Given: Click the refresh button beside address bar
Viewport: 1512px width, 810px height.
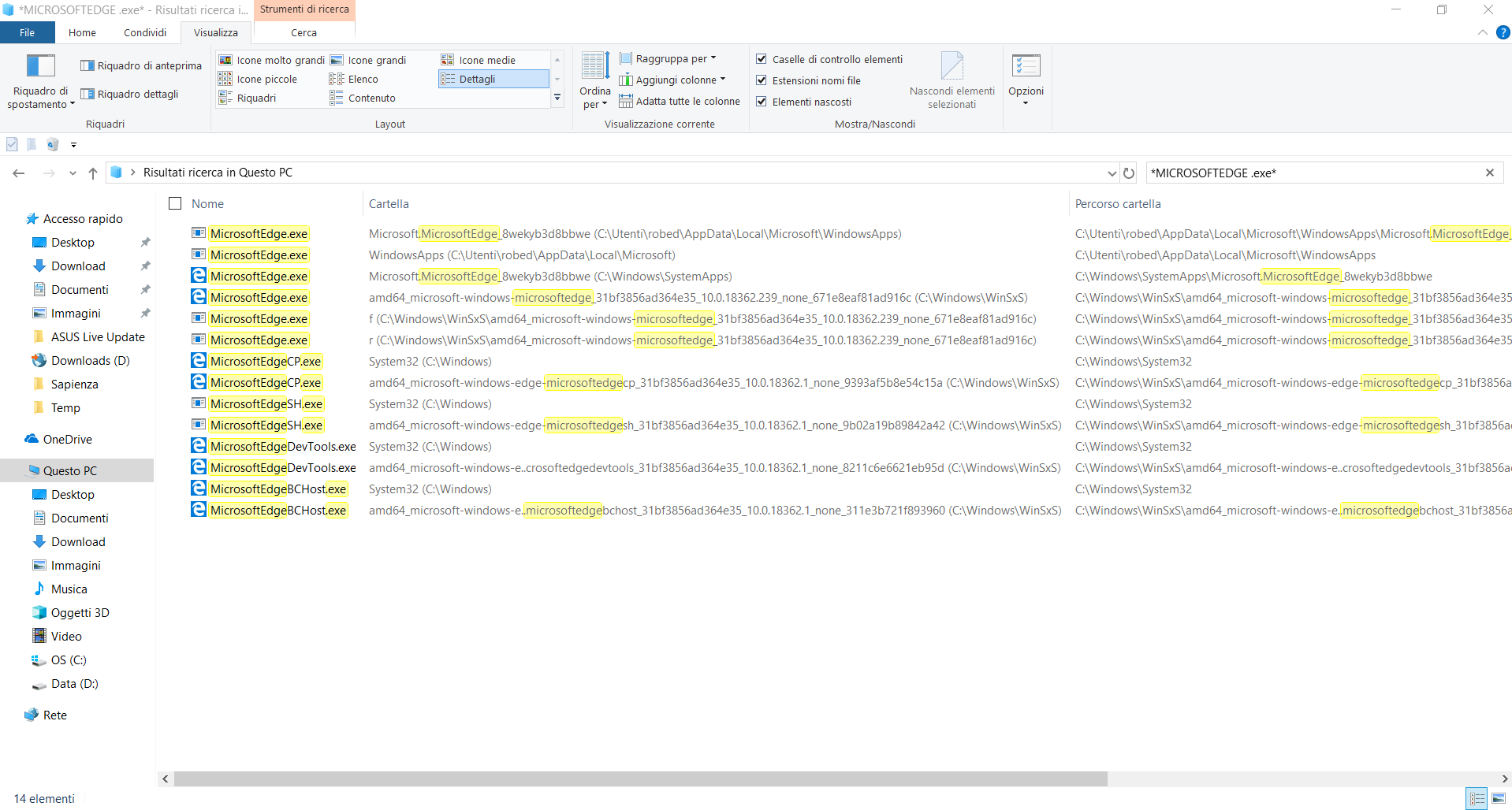Looking at the screenshot, I should coord(1129,173).
